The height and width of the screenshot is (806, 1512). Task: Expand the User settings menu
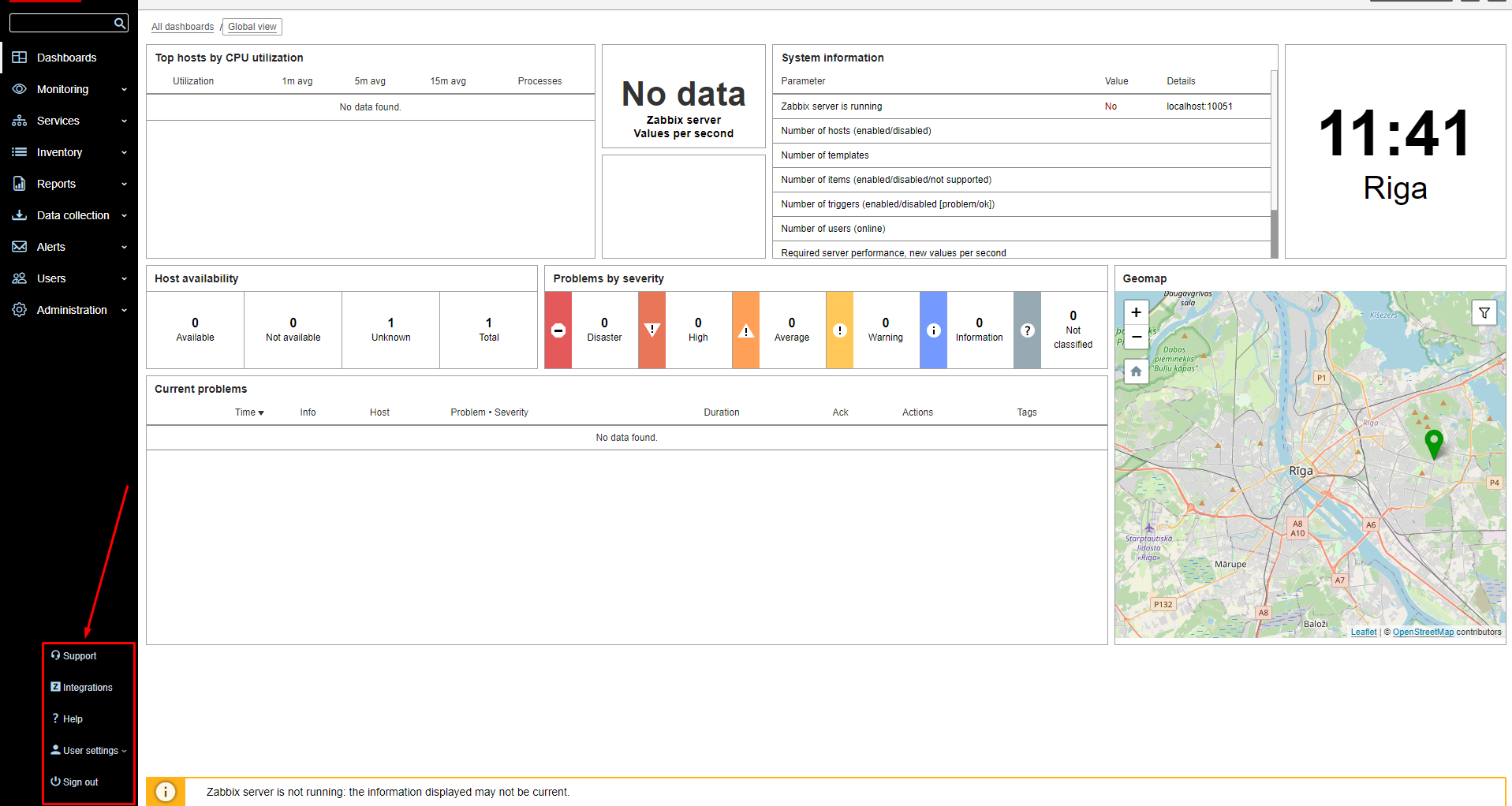[x=91, y=751]
